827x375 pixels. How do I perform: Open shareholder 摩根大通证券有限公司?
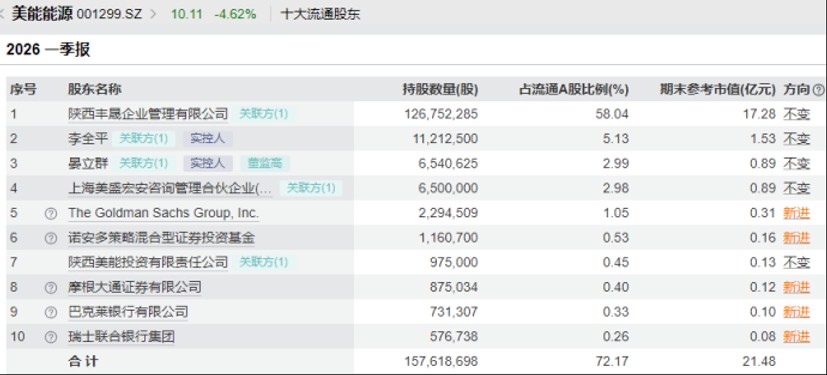coord(134,287)
